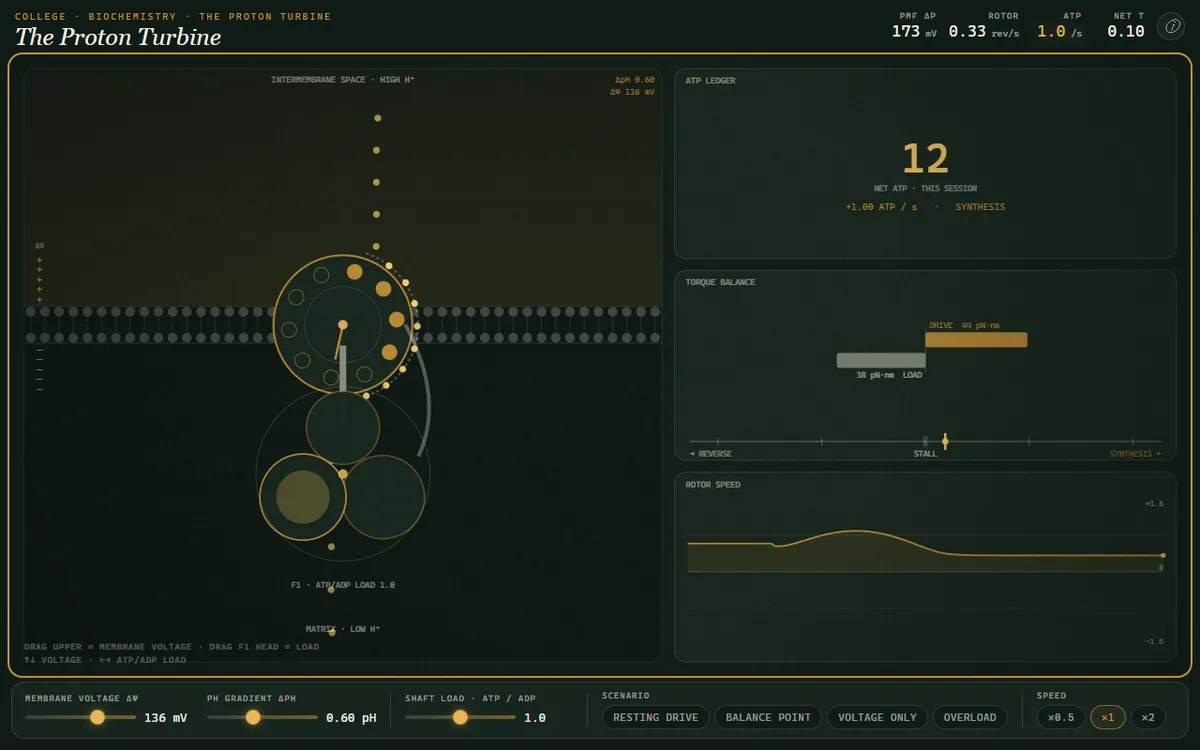Choose the Balance Point scenario
Image resolution: width=1200 pixels, height=750 pixels.
[768, 717]
